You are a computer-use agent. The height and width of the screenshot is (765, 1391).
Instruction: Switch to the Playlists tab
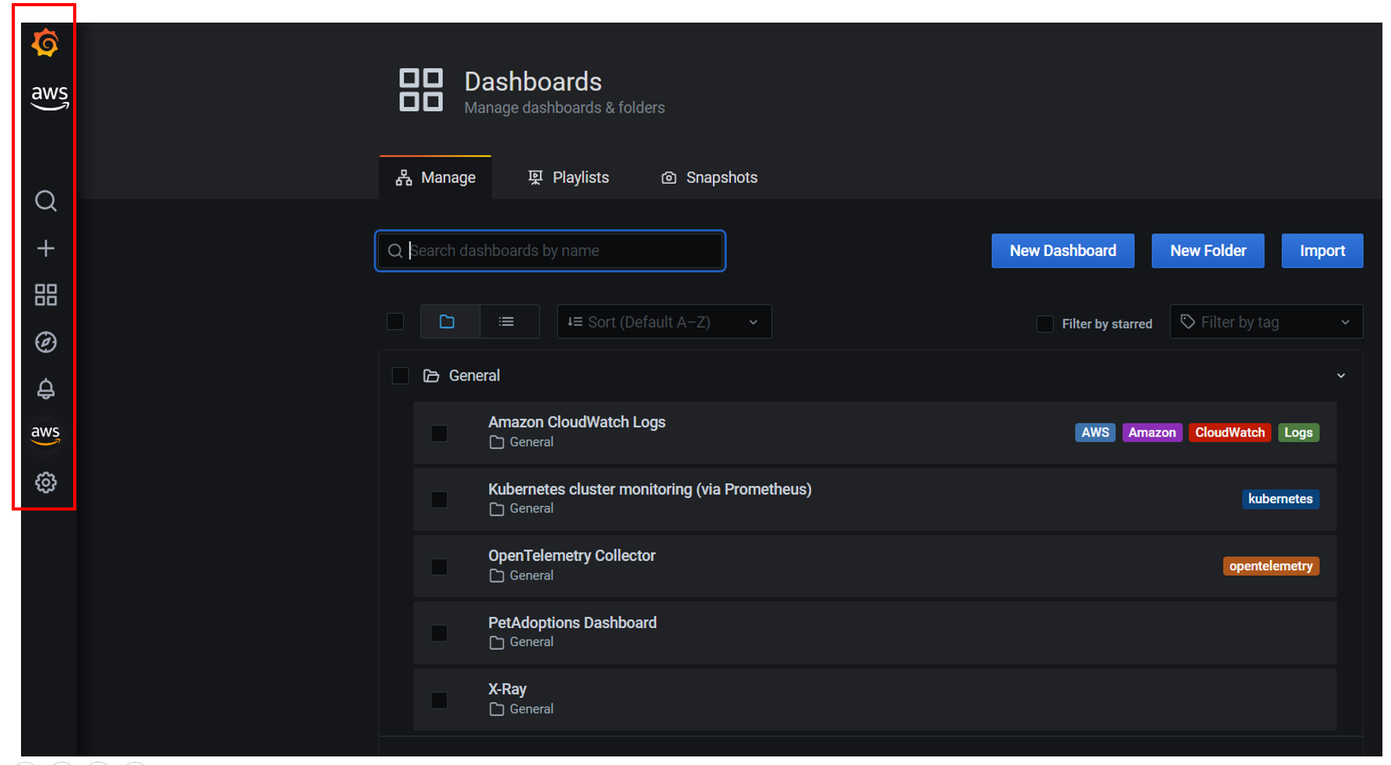pyautogui.click(x=568, y=177)
